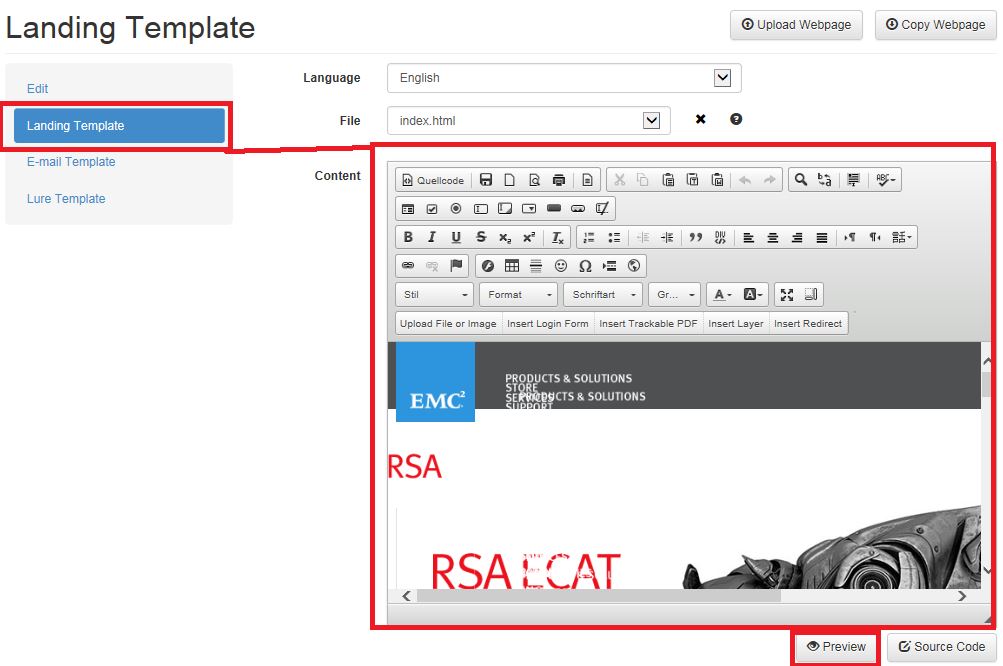Insert numbered list icon
Screen dimensions: 1003x666
(589, 237)
